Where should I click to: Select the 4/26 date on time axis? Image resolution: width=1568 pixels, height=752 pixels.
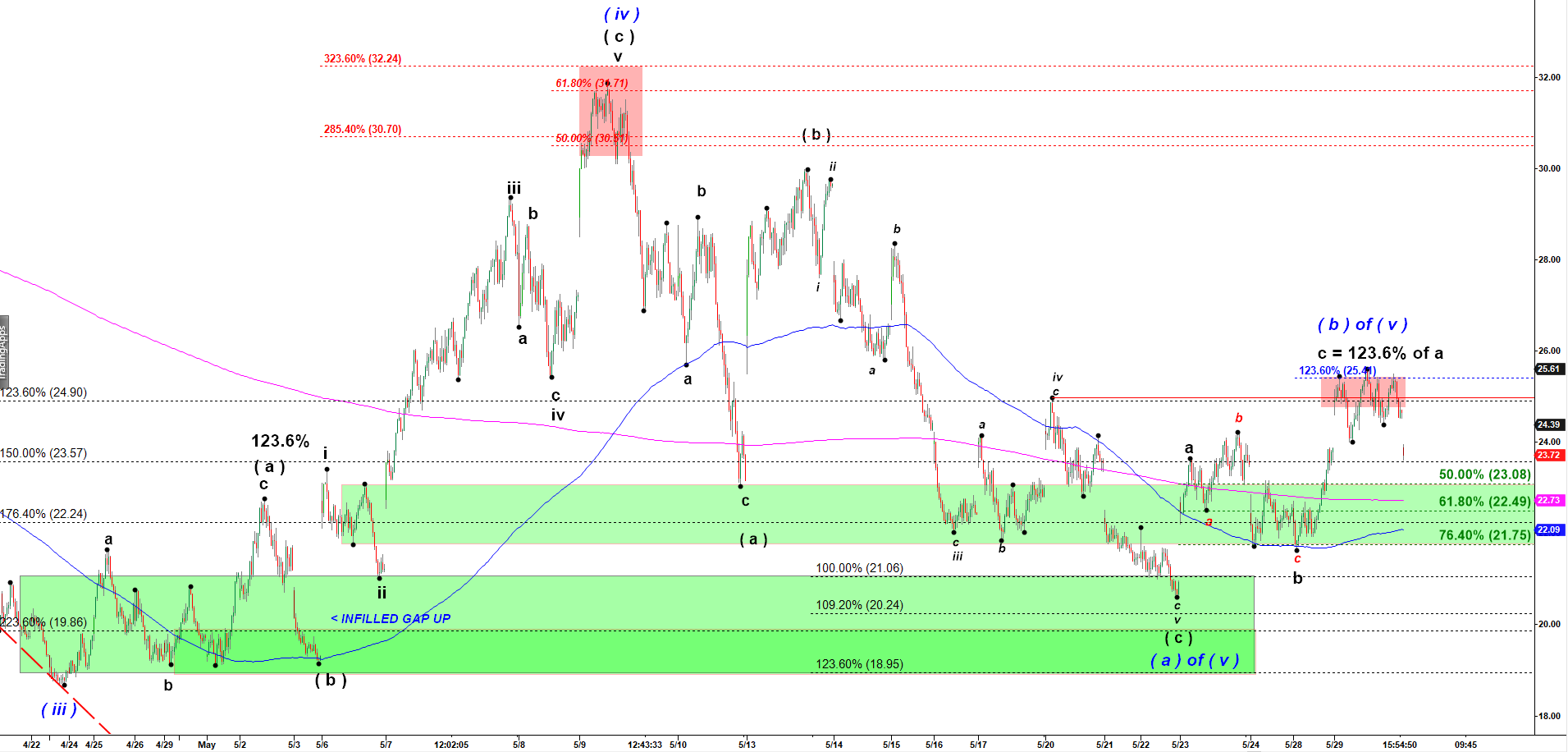(x=135, y=745)
